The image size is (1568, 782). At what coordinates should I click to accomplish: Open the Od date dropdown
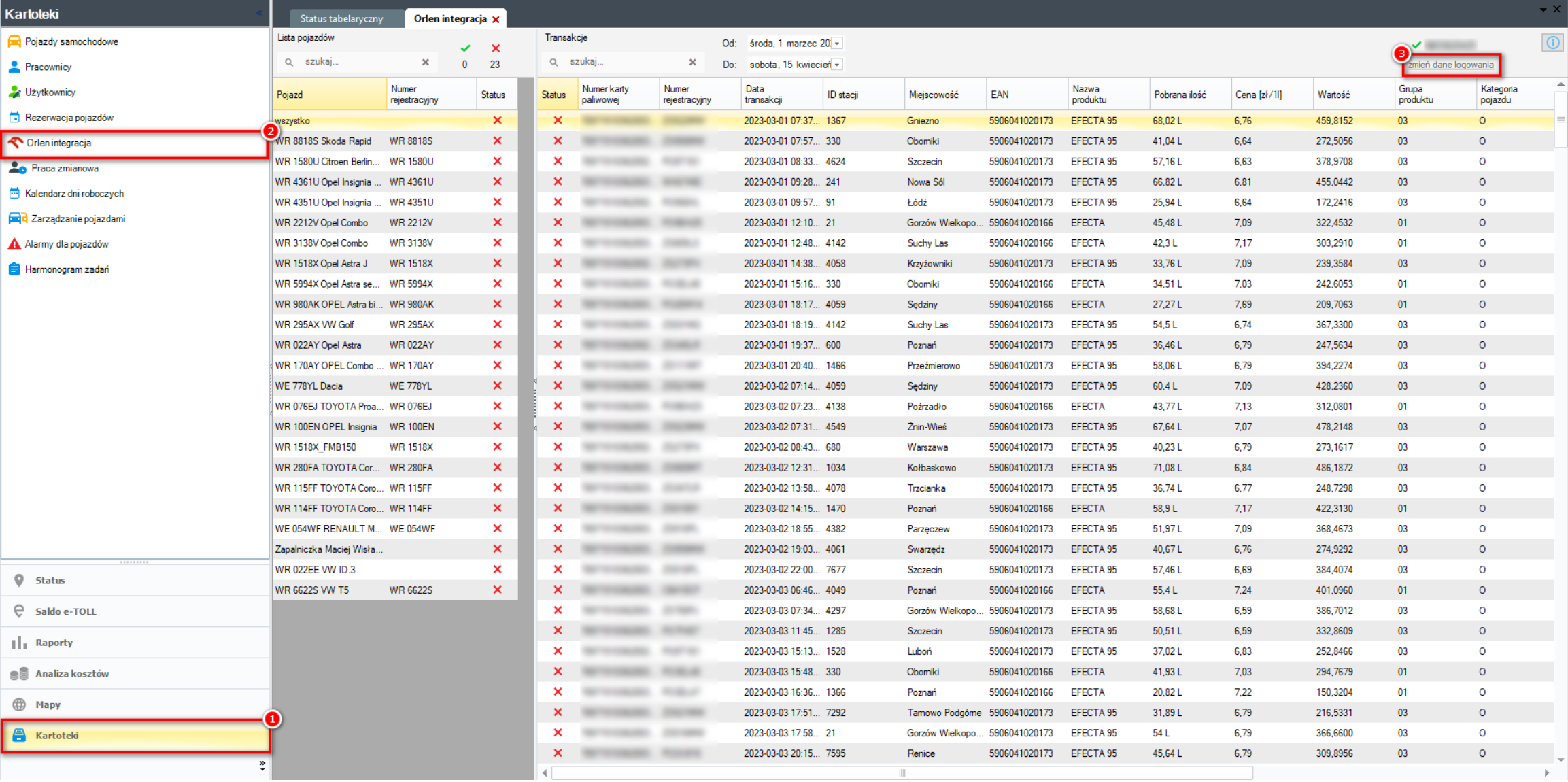(837, 43)
